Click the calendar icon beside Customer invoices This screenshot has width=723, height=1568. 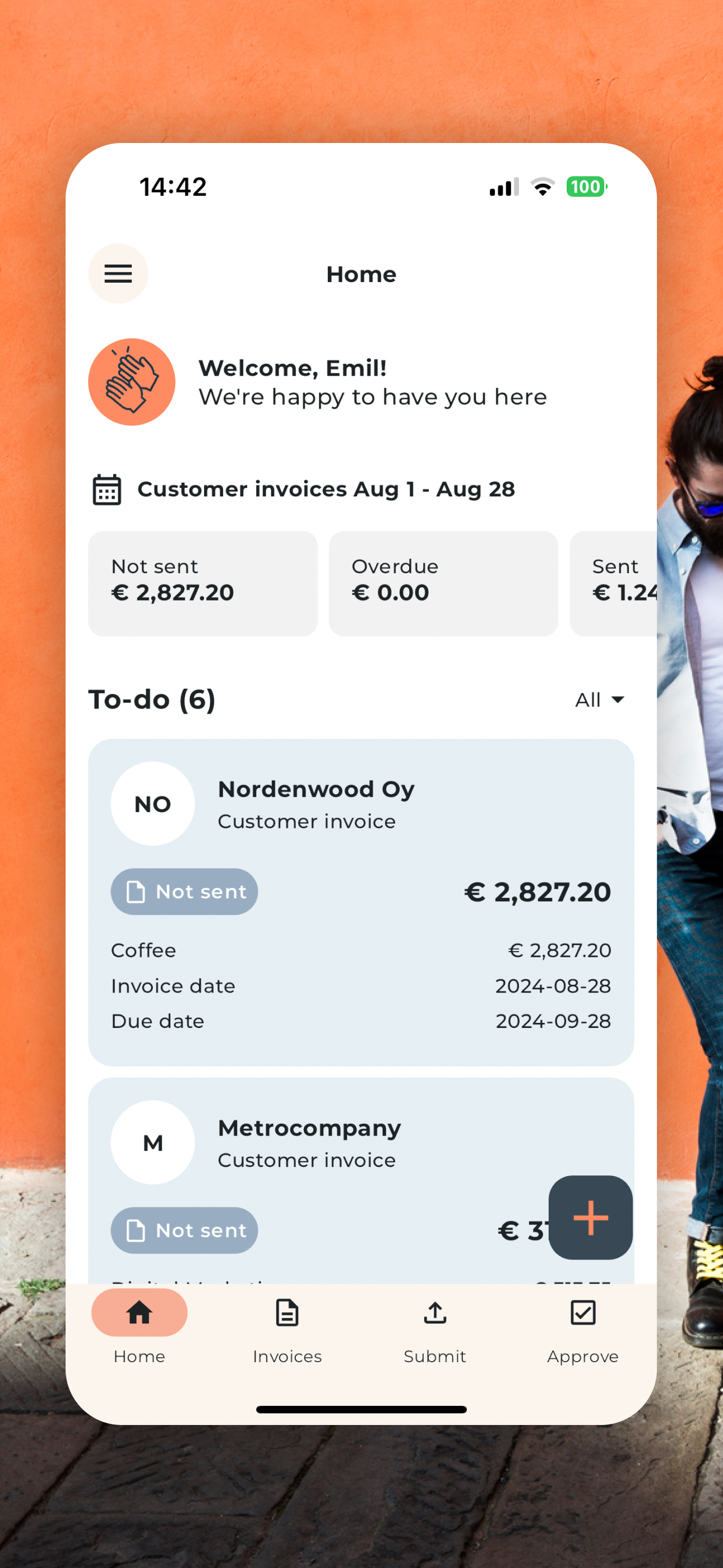106,490
